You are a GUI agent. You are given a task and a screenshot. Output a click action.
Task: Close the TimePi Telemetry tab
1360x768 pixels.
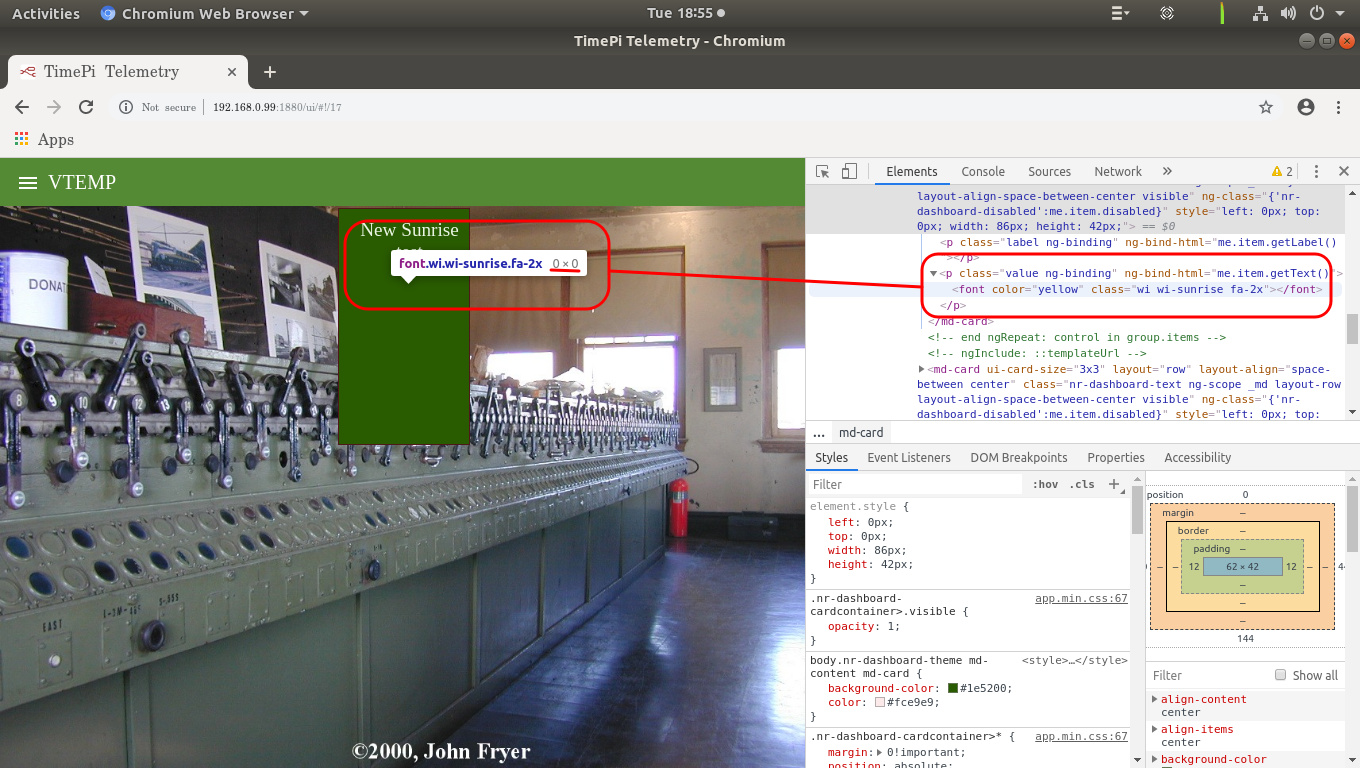tap(232, 72)
